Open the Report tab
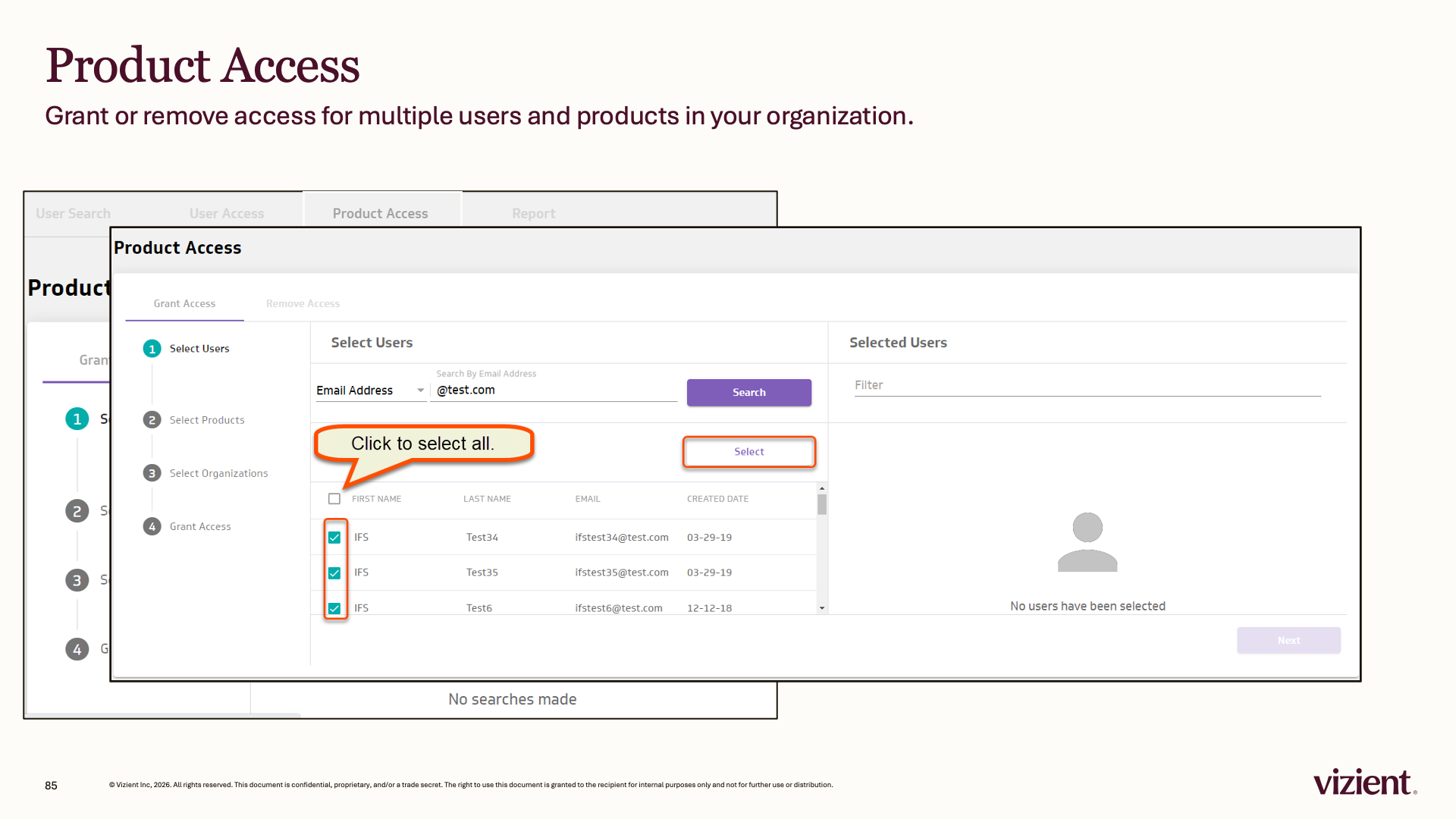The height and width of the screenshot is (819, 1456). tap(533, 214)
